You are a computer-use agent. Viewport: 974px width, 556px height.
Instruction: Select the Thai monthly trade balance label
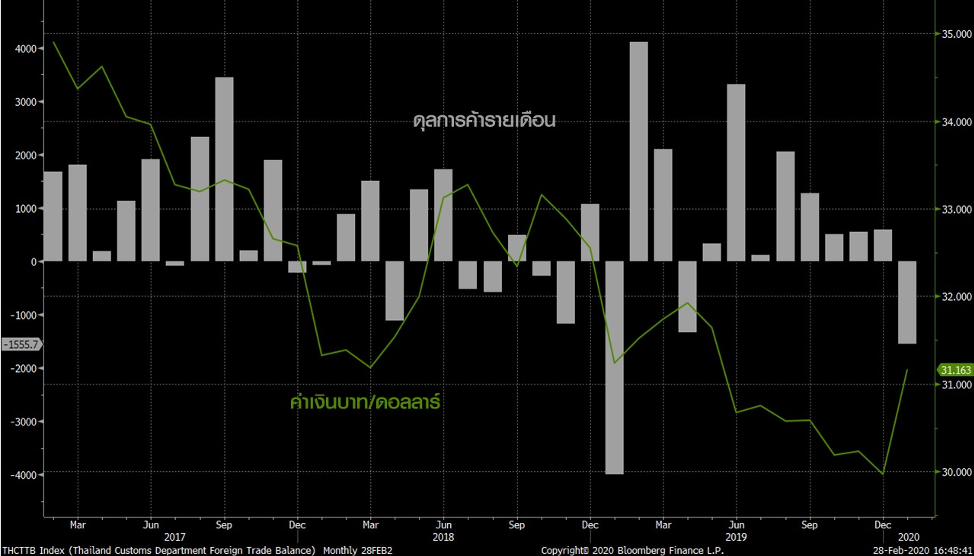pos(484,121)
